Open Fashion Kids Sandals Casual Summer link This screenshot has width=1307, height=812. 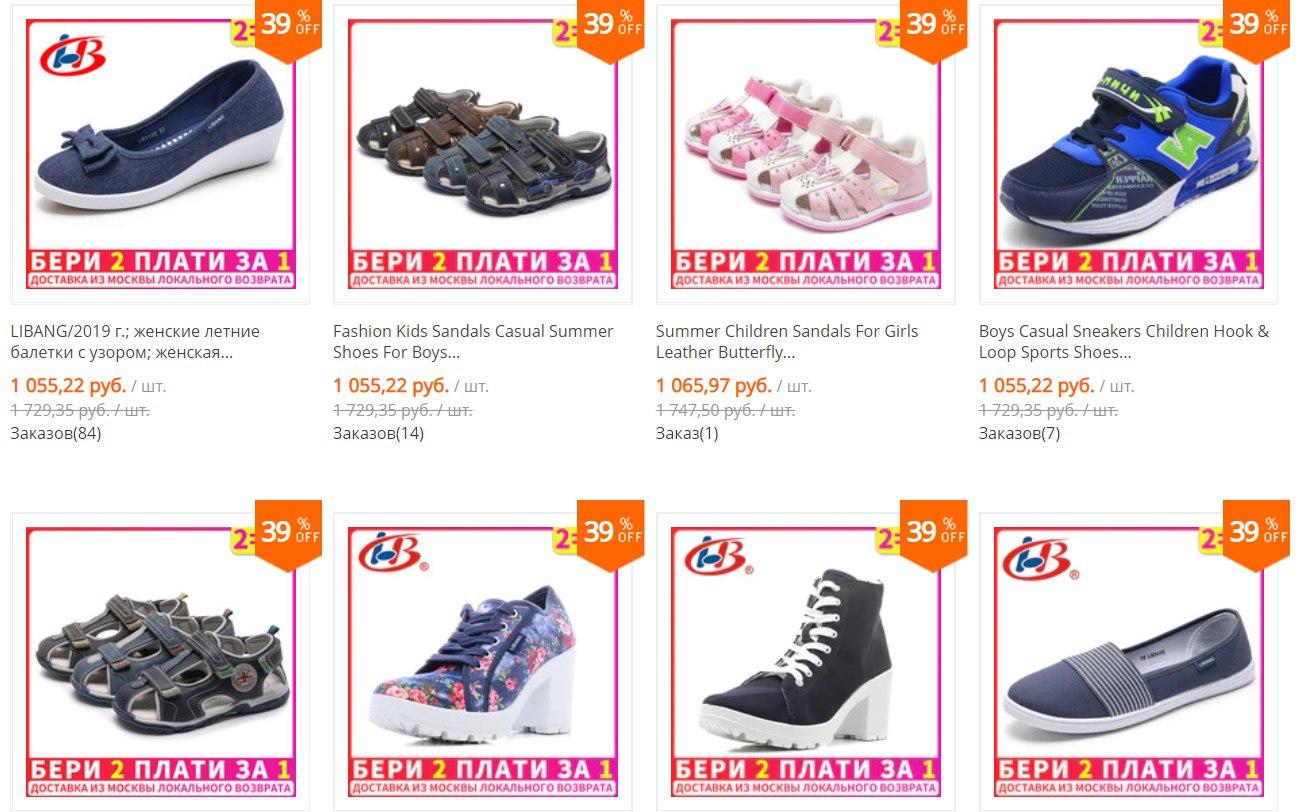tap(473, 342)
